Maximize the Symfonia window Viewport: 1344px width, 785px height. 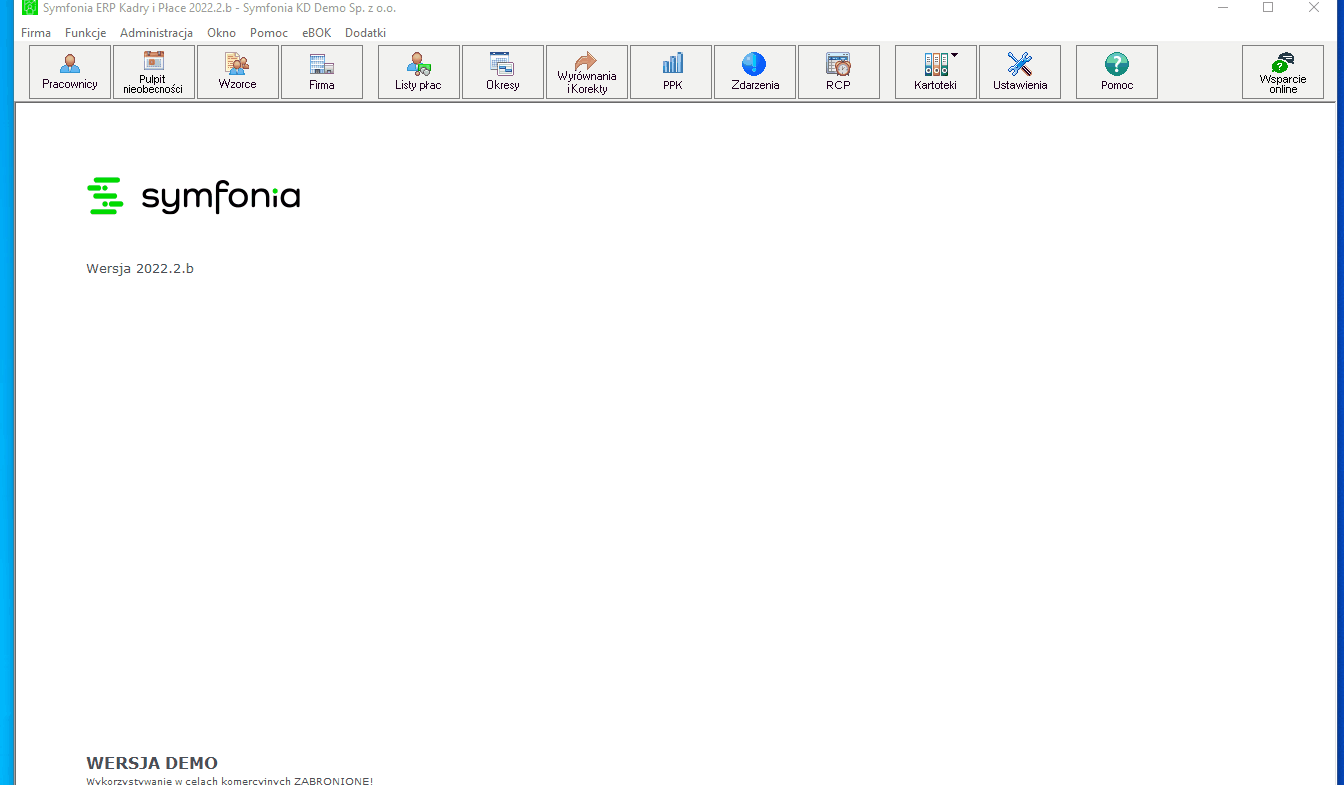coord(1268,8)
